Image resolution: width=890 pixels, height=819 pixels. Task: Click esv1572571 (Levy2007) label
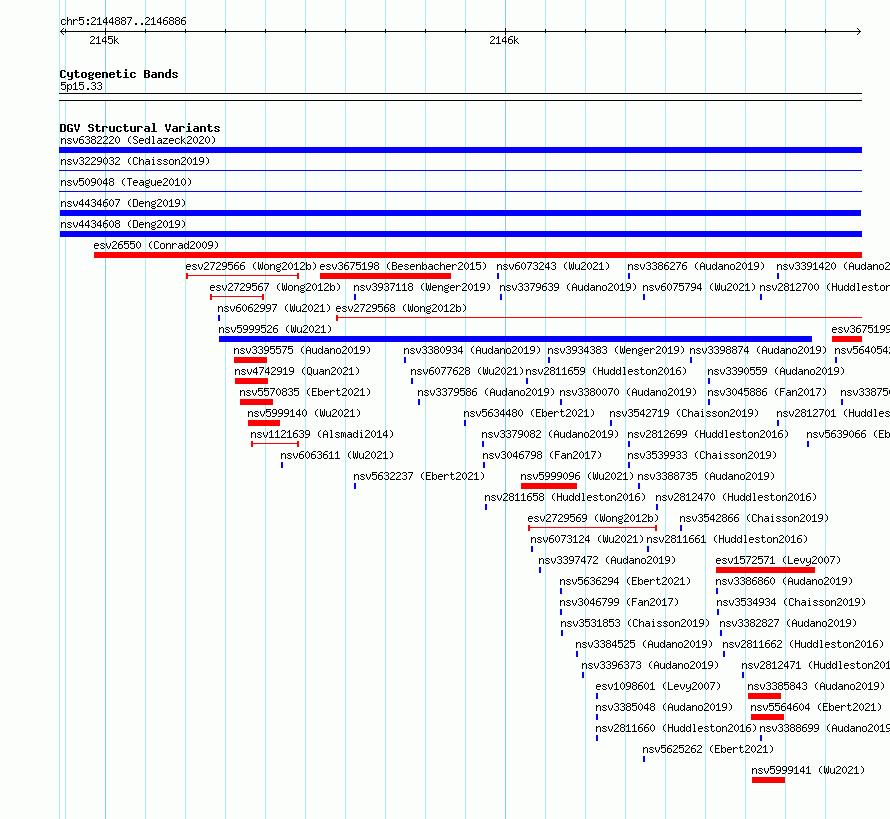coord(778,560)
